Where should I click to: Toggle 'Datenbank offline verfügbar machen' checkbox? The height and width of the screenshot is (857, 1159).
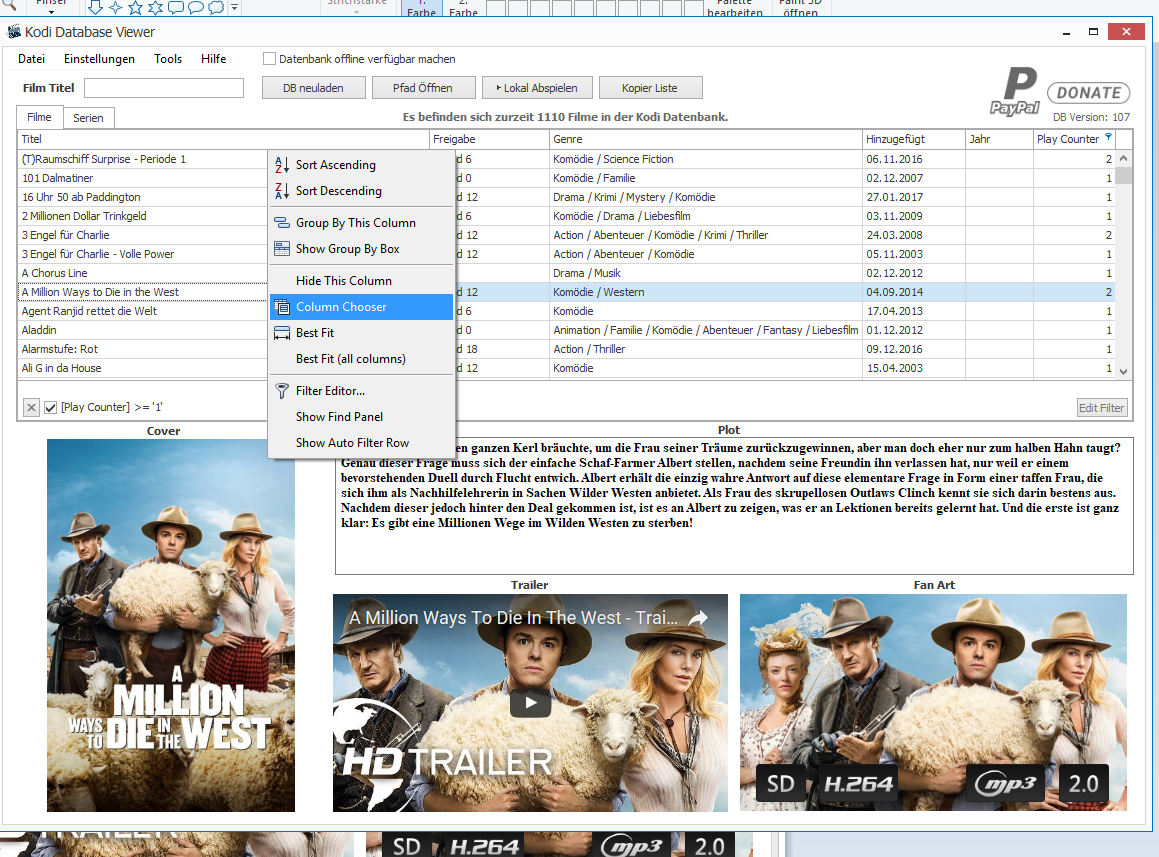pos(270,59)
